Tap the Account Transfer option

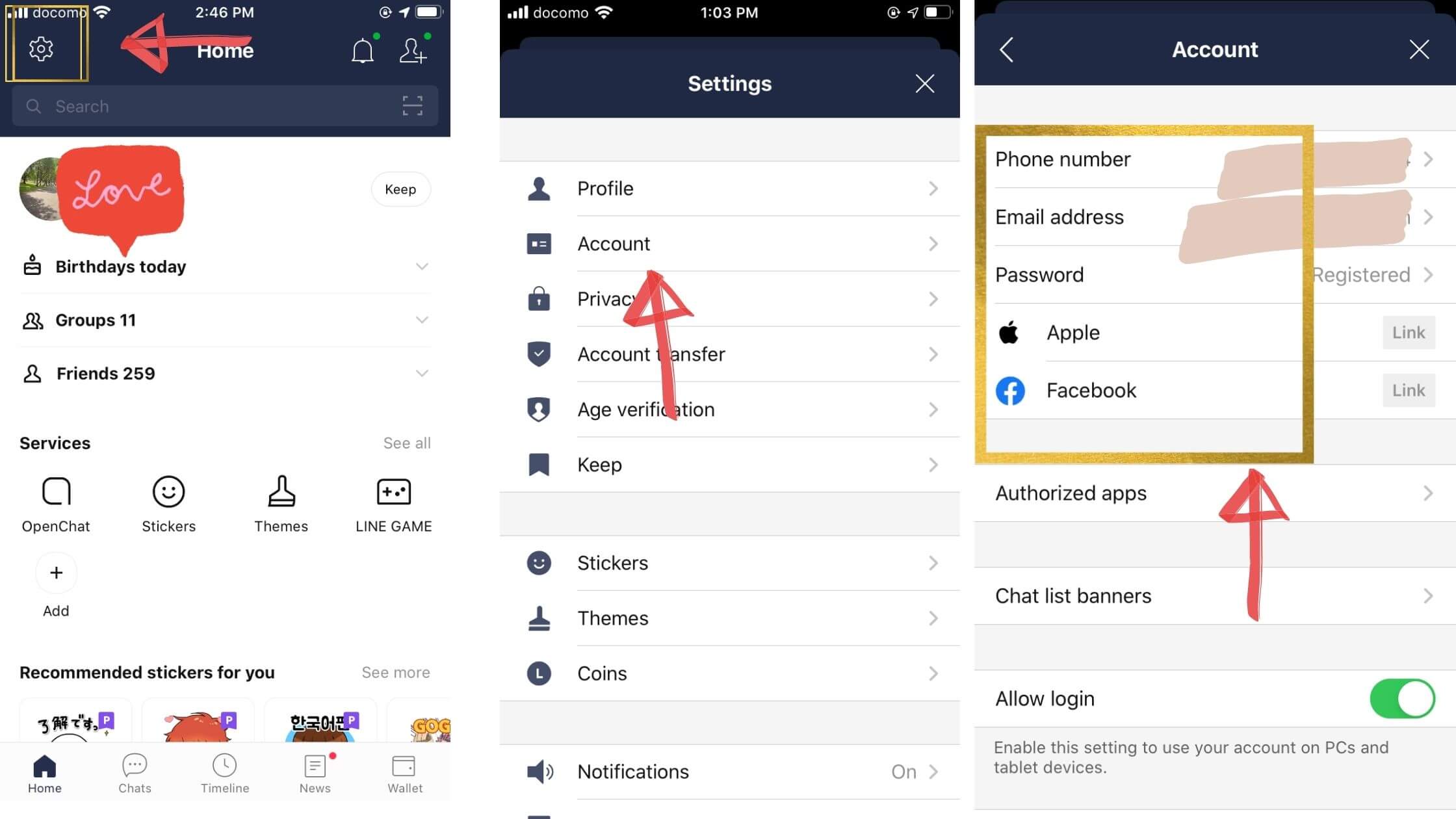click(730, 354)
